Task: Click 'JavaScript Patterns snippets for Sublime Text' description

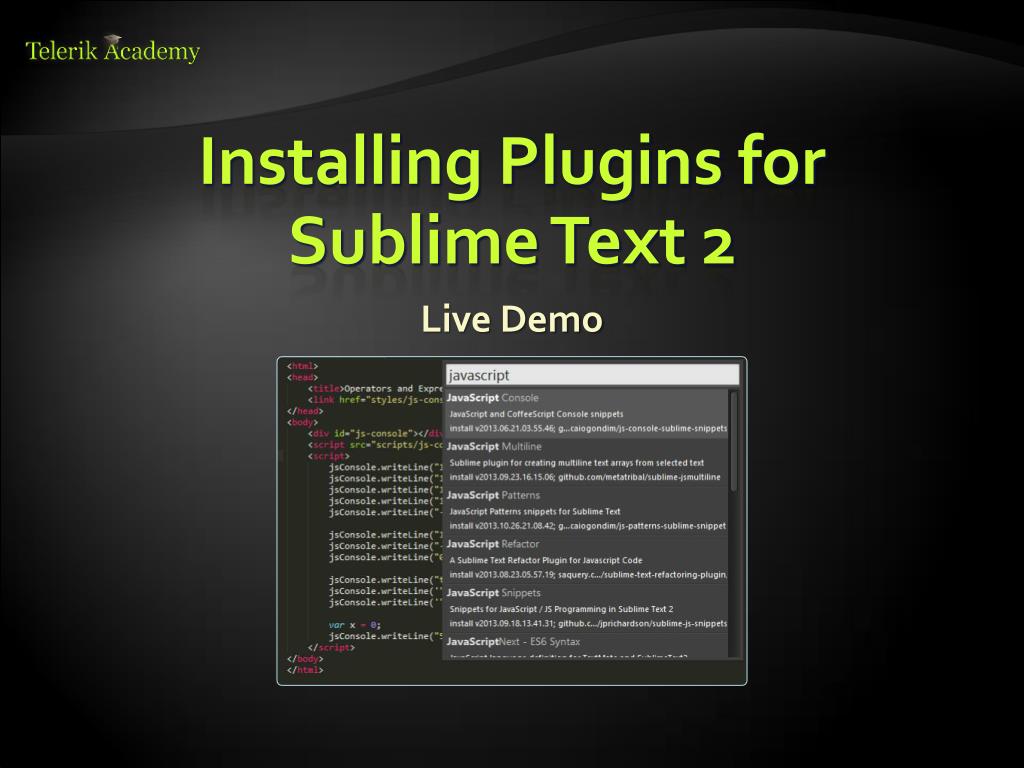Action: (535, 511)
